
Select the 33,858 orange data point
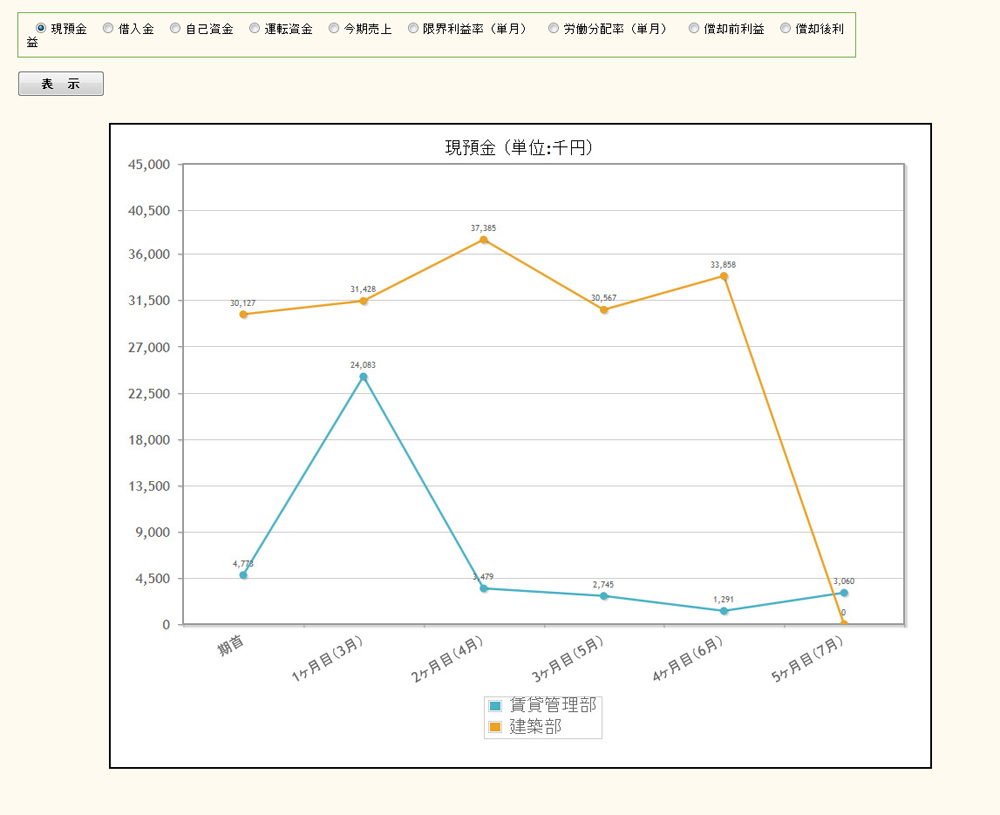tap(724, 276)
